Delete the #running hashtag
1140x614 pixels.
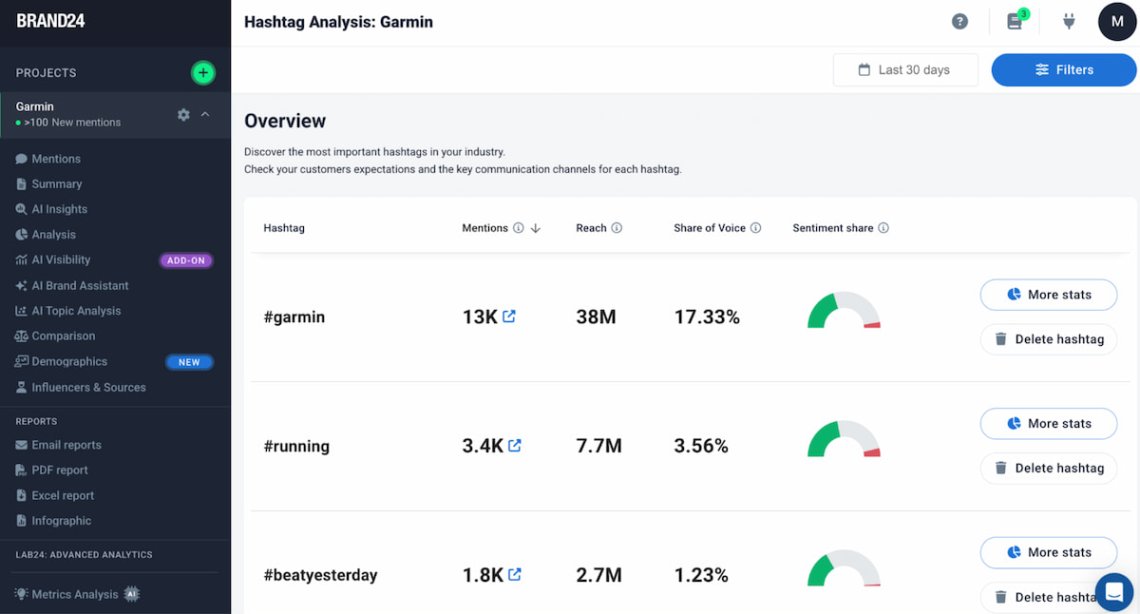pos(1048,467)
